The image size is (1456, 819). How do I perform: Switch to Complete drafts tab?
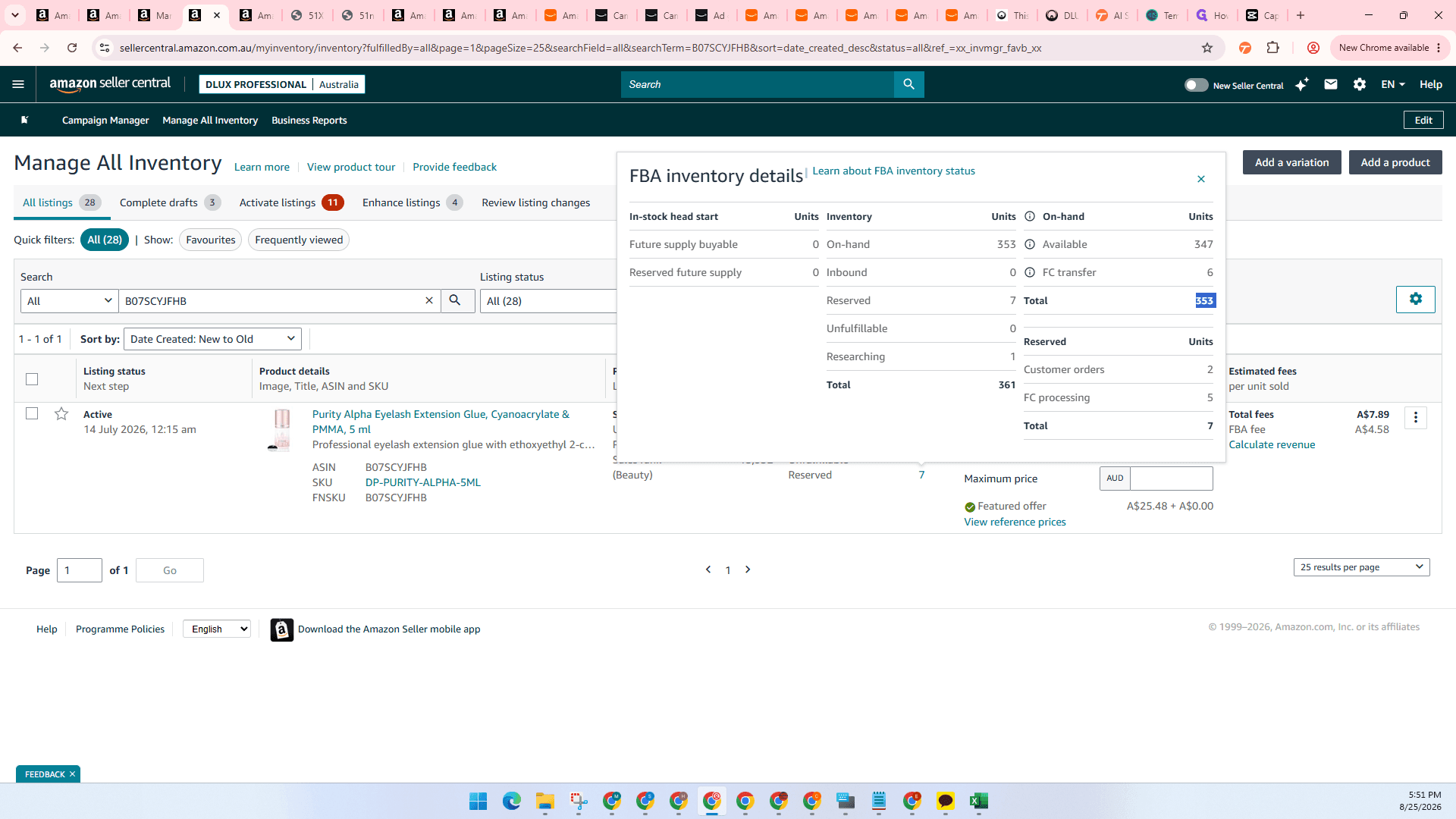coord(170,202)
